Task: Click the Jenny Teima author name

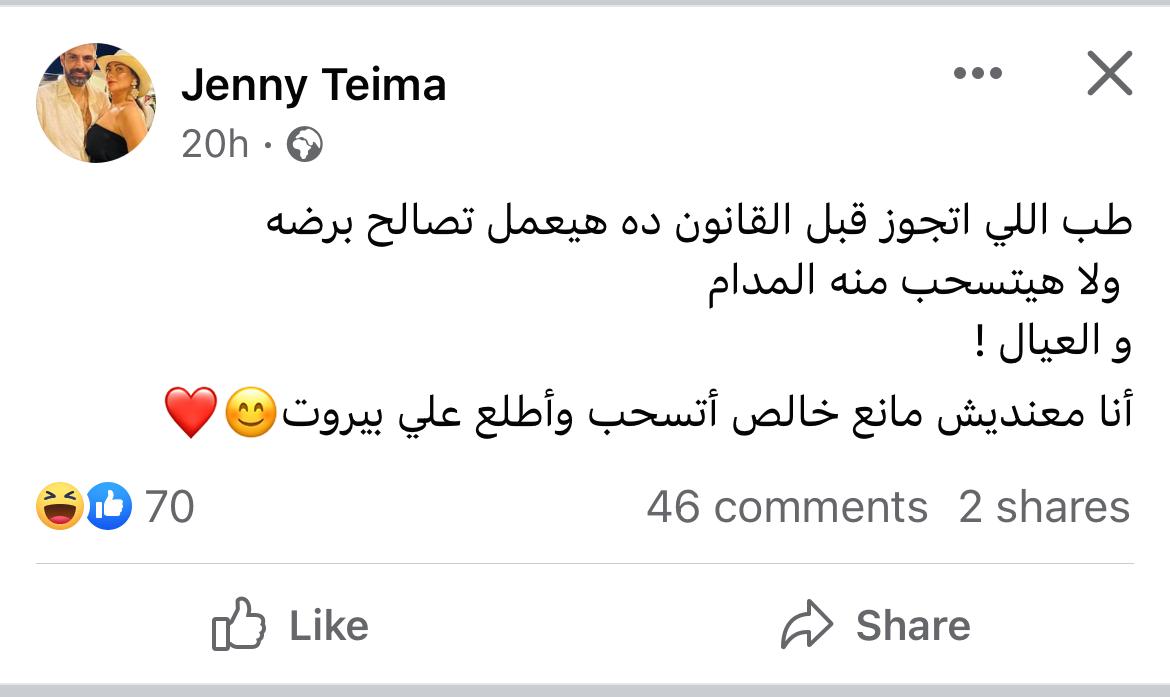Action: (x=313, y=85)
